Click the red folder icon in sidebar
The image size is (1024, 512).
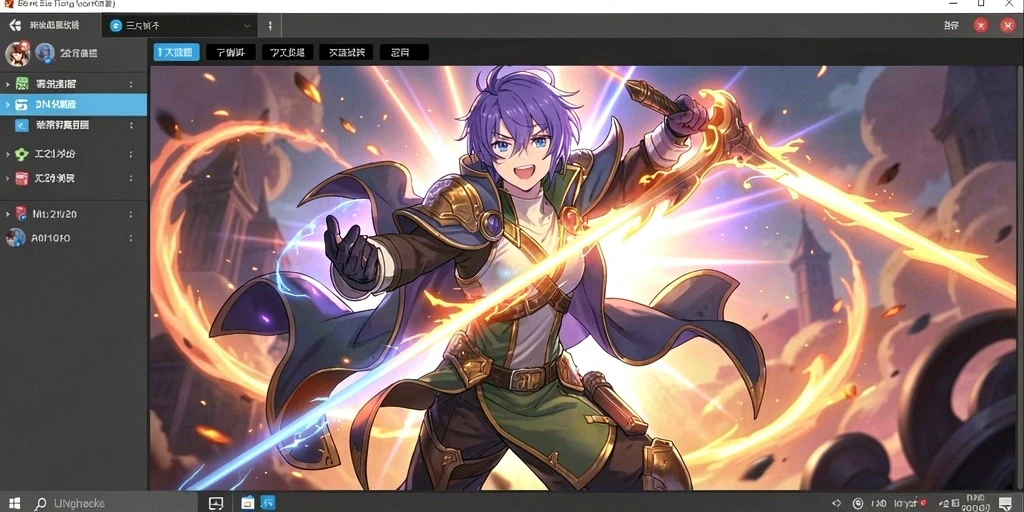(x=22, y=178)
